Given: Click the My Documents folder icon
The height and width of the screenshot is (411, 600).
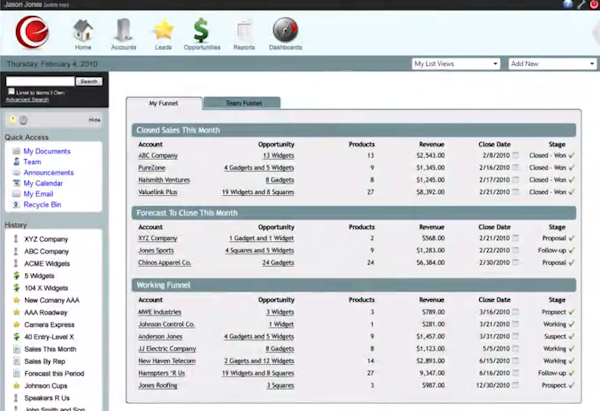Looking at the screenshot, I should pyautogui.click(x=16, y=151).
